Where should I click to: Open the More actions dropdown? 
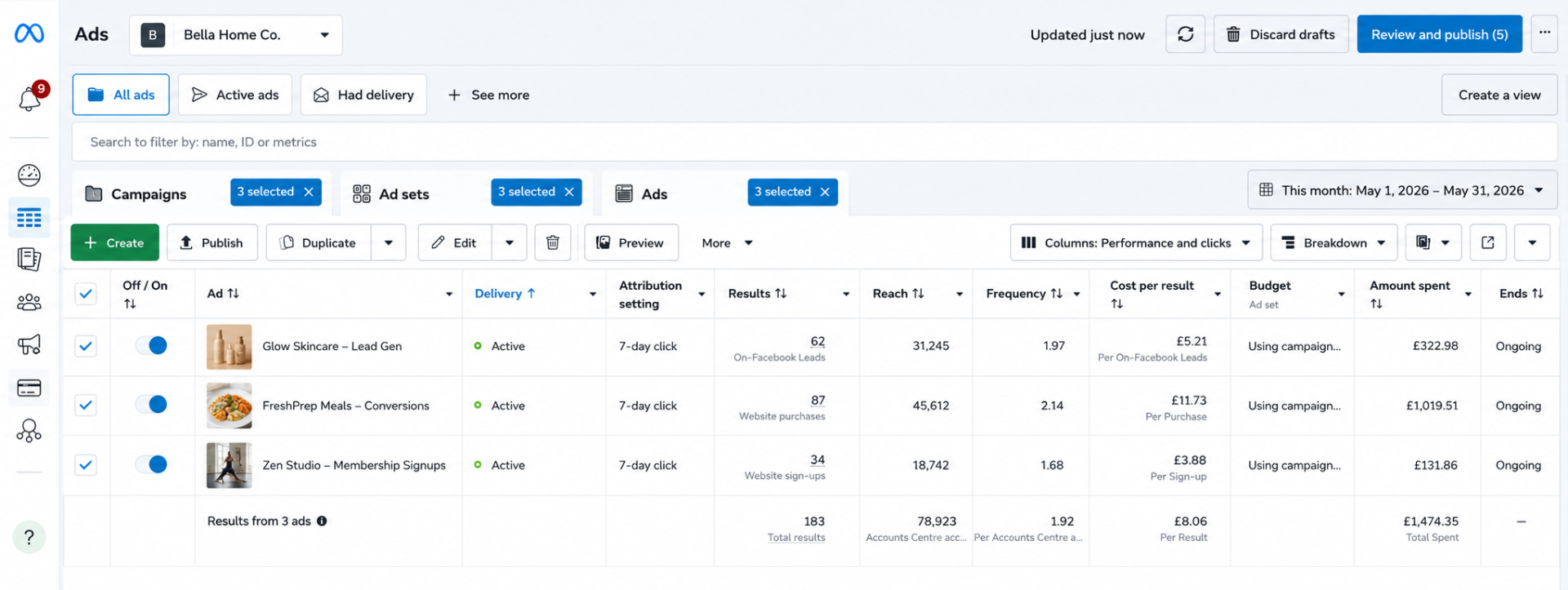(x=727, y=243)
